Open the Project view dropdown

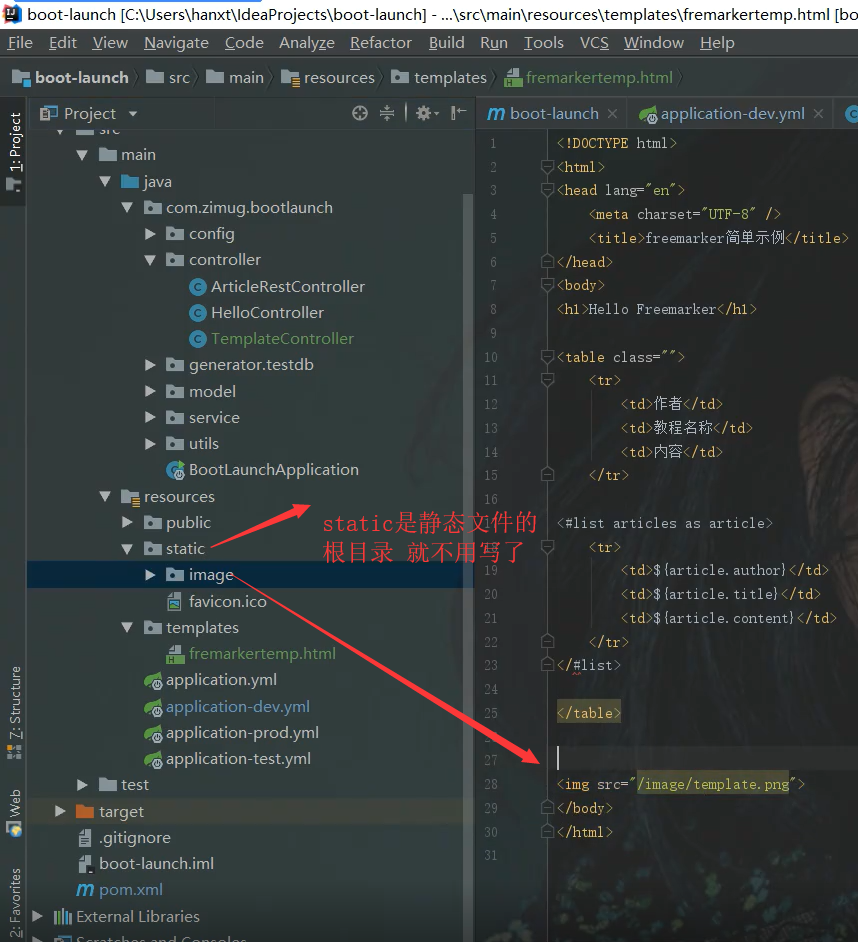click(x=133, y=114)
